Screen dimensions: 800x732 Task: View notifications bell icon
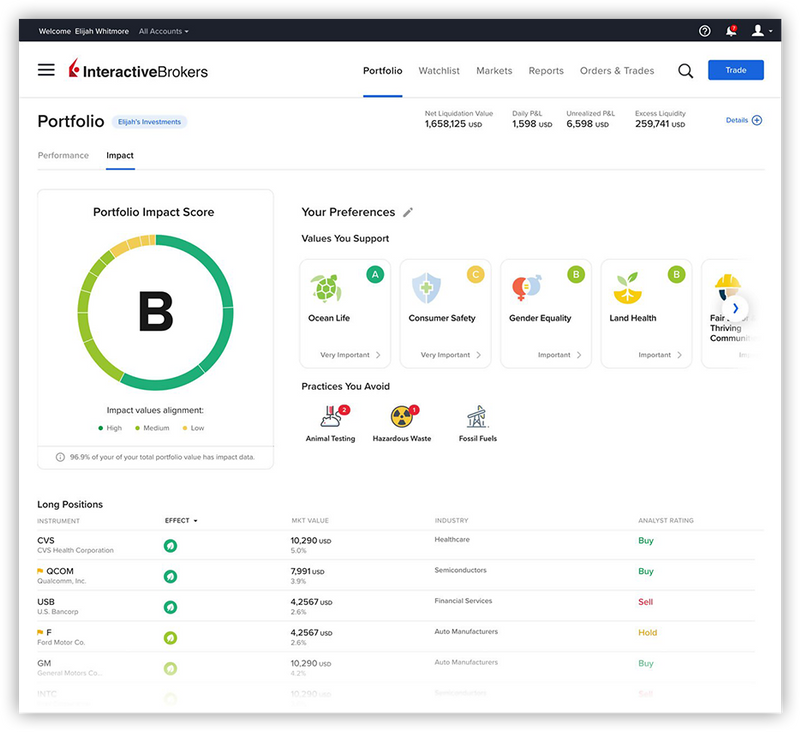pyautogui.click(x=731, y=31)
